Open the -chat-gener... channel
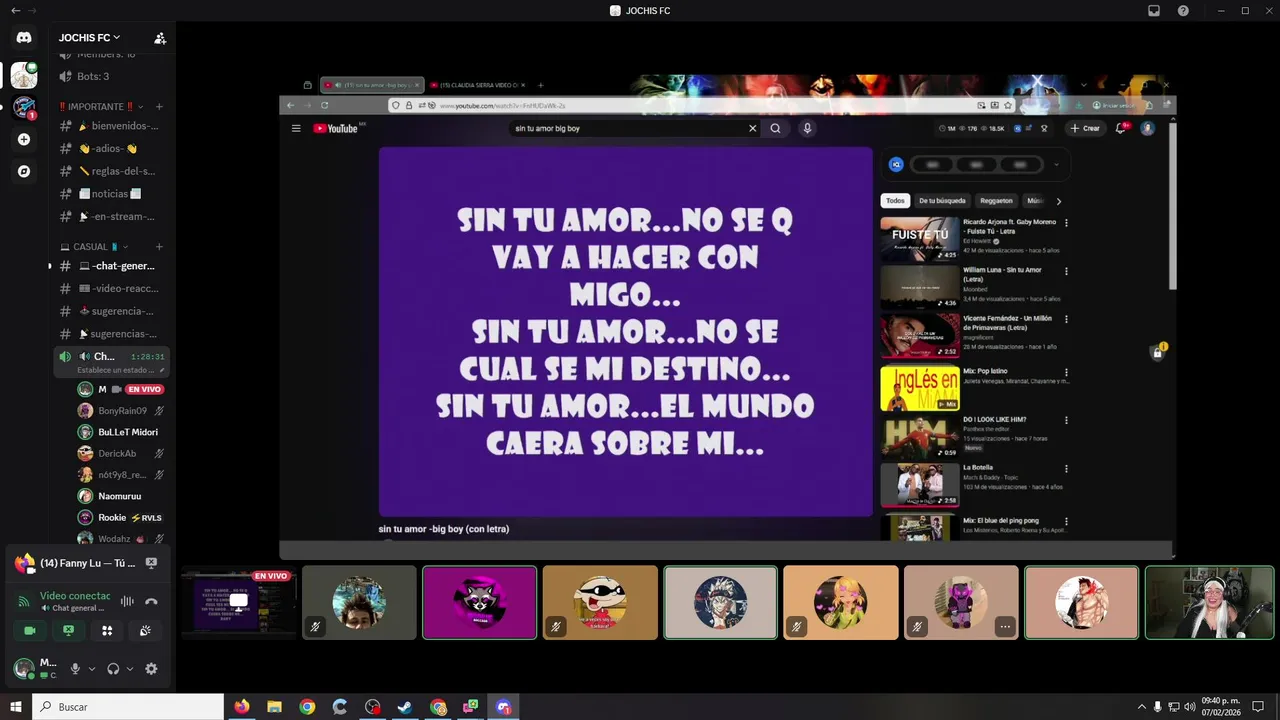 (110, 266)
